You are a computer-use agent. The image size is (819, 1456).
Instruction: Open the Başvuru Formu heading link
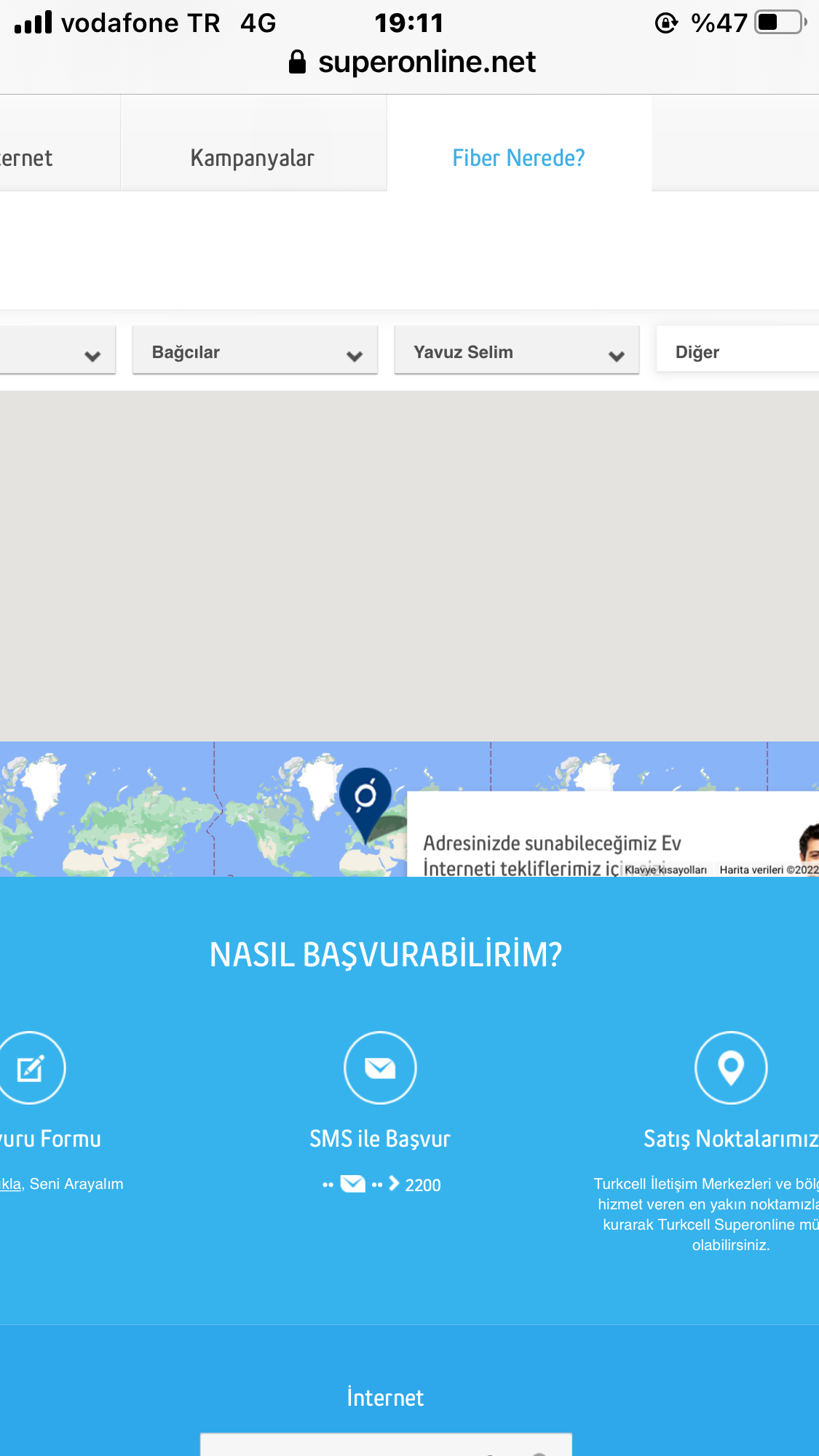[x=50, y=1139]
